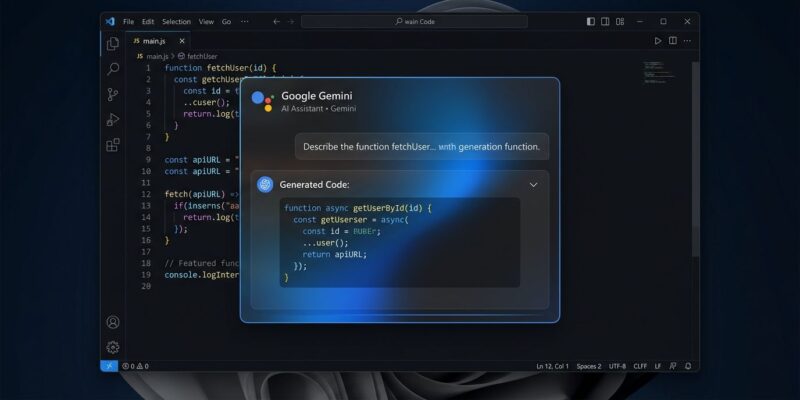Open the Accounts menu icon
This screenshot has height=400, width=800.
click(113, 322)
